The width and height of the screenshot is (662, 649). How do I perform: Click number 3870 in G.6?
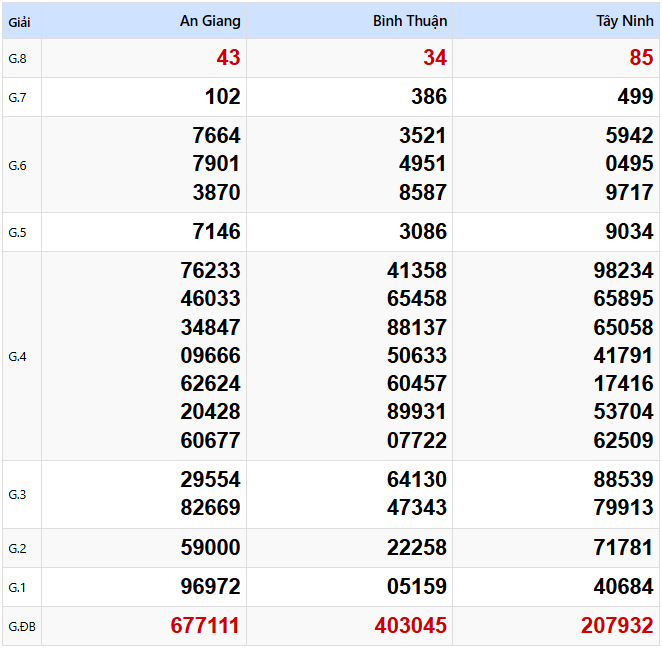pyautogui.click(x=217, y=192)
